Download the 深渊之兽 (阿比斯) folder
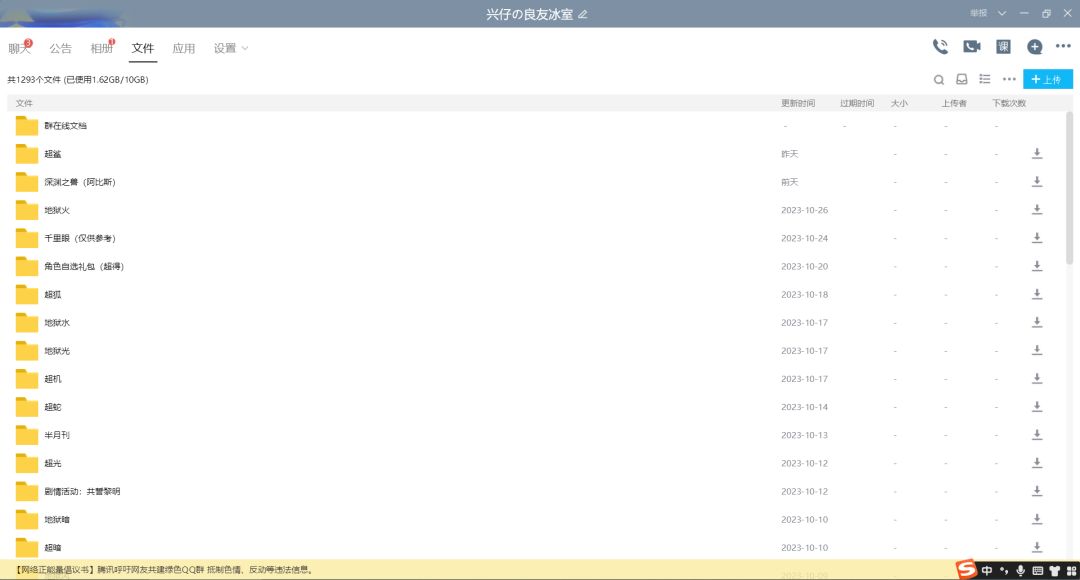The width and height of the screenshot is (1080, 580). point(1037,182)
